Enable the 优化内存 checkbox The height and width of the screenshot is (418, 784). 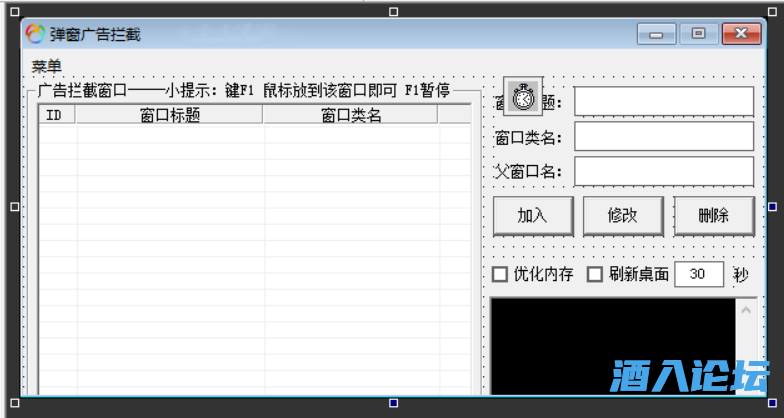pos(500,274)
